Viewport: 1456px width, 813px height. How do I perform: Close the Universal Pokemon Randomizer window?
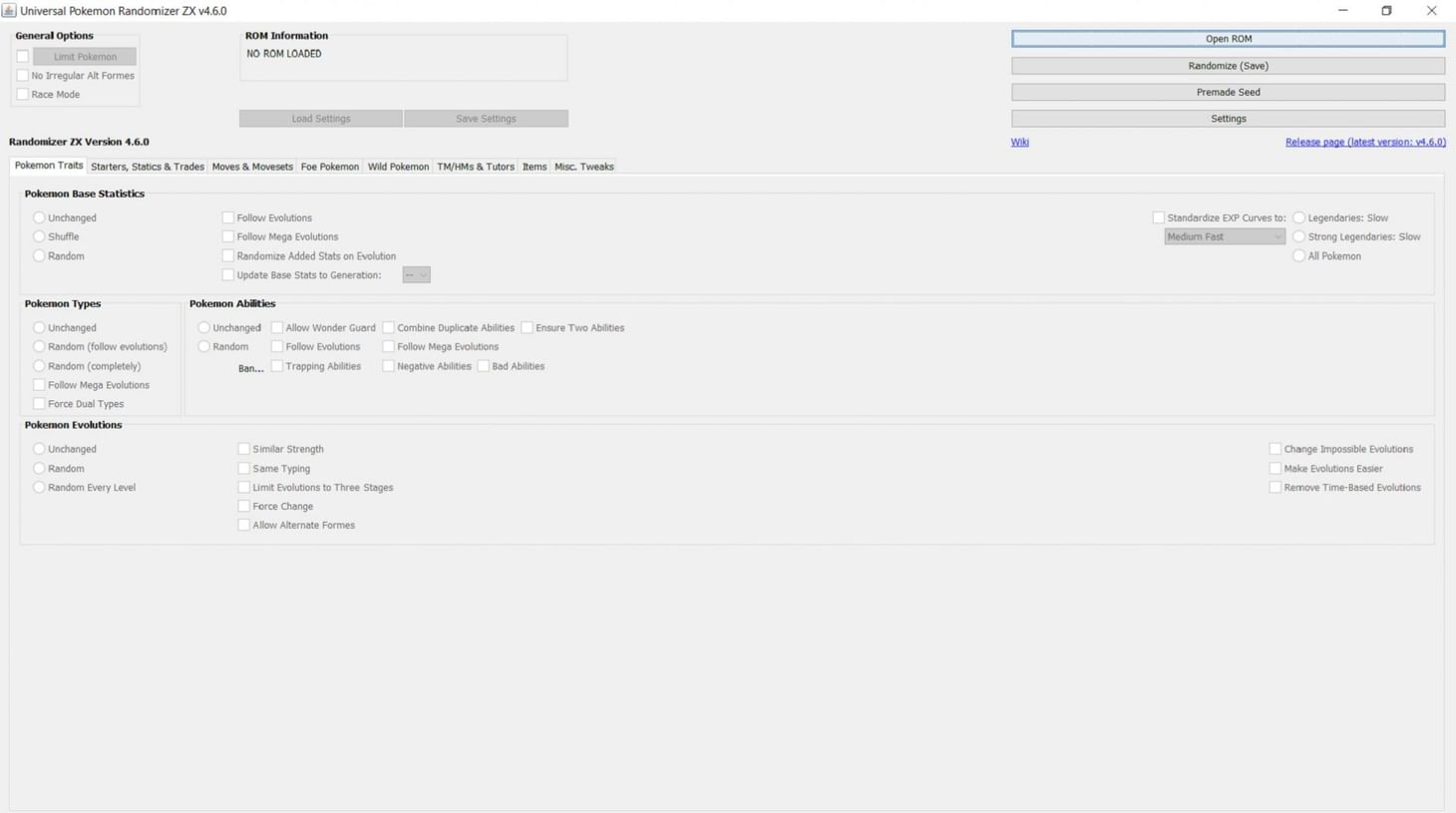pos(1431,11)
